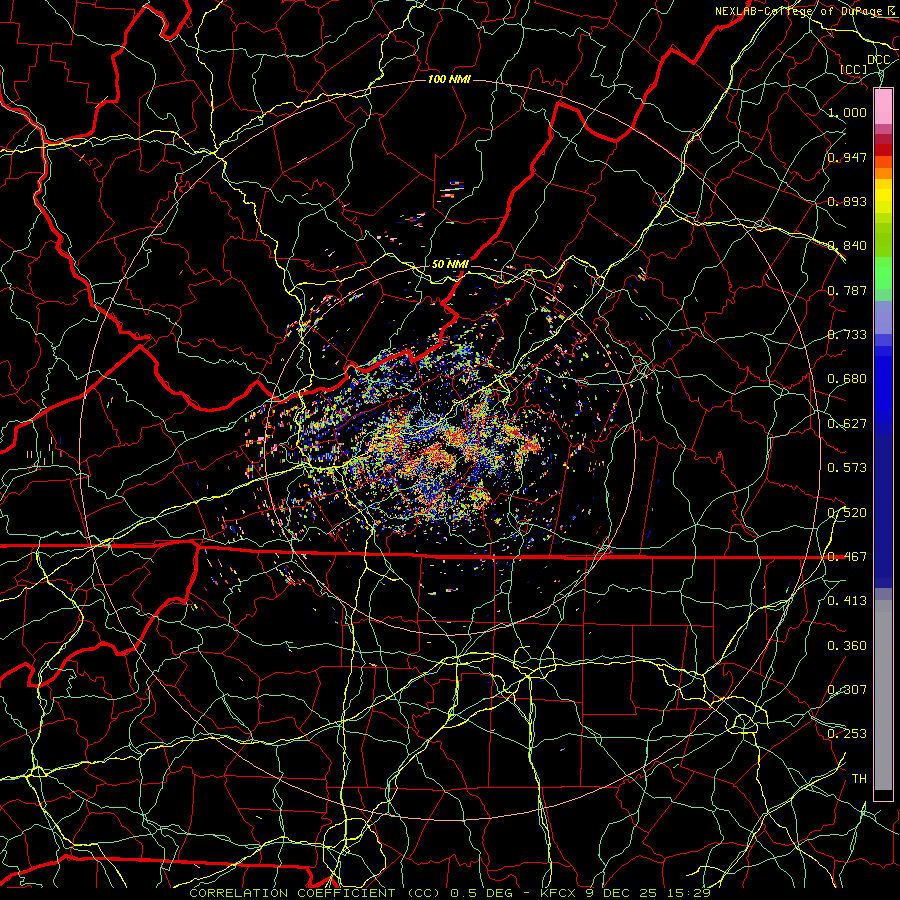Click the TH threshold label
The width and height of the screenshot is (900, 900).
(x=859, y=779)
